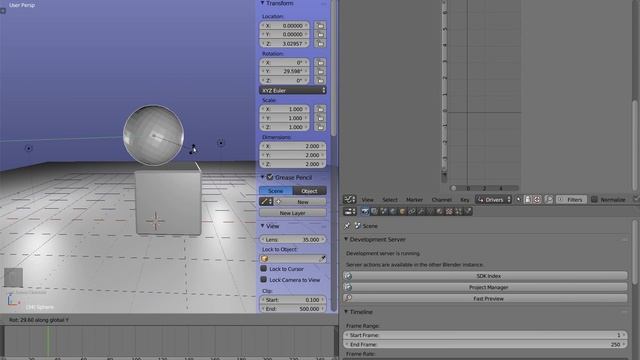Switch to the Object properties tab icon
This screenshot has width=640, height=360.
tap(402, 211)
